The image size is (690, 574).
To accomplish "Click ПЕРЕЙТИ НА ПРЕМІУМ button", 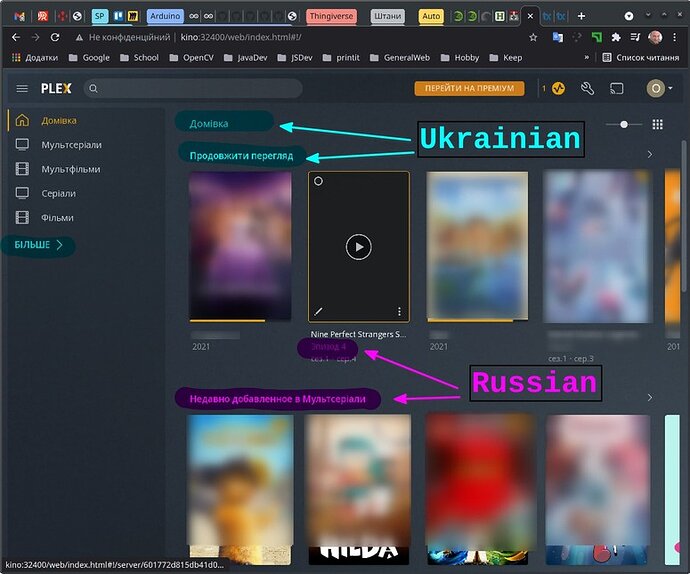I will point(470,88).
